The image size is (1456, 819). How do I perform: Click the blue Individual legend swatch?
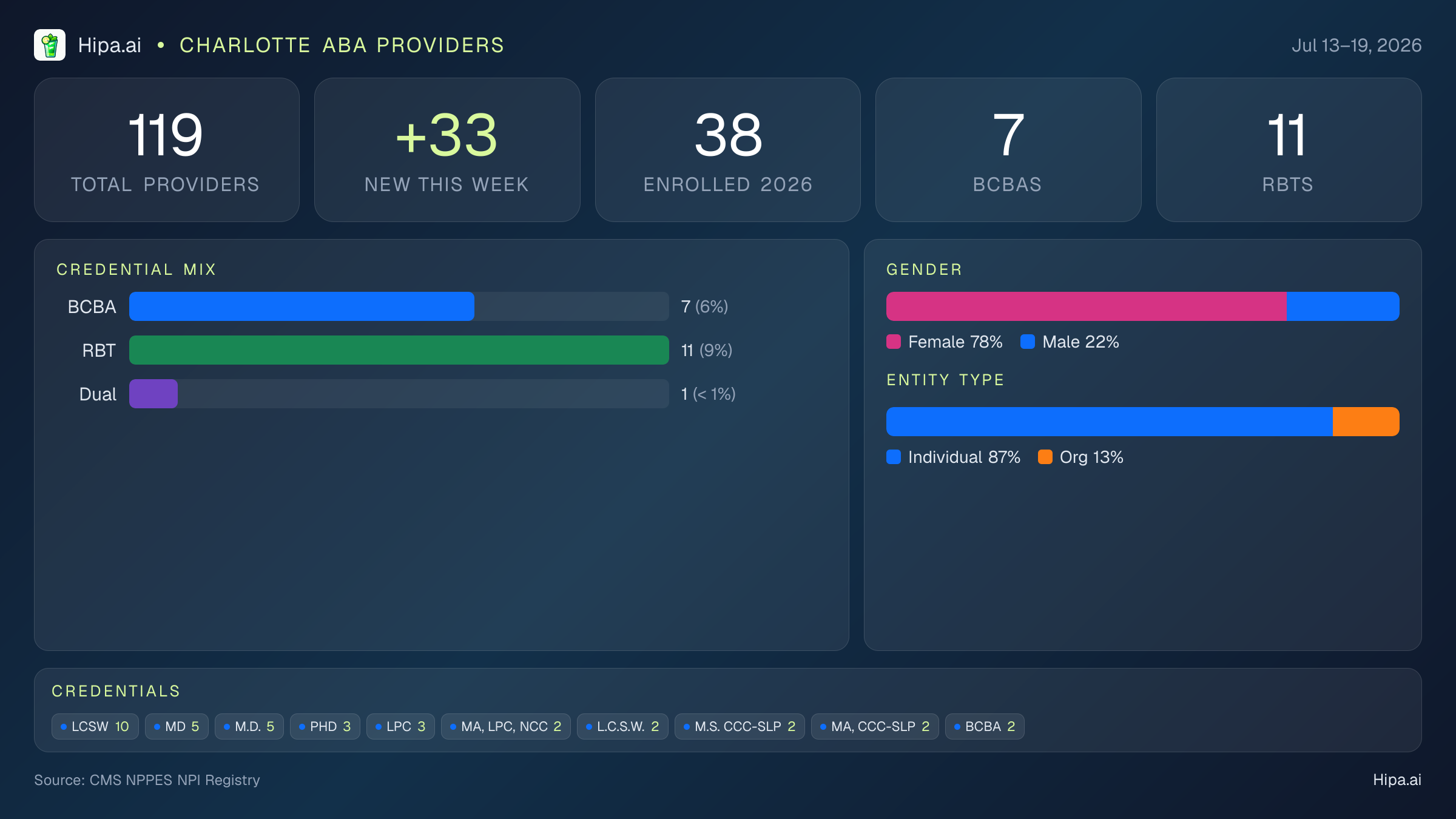(x=894, y=457)
